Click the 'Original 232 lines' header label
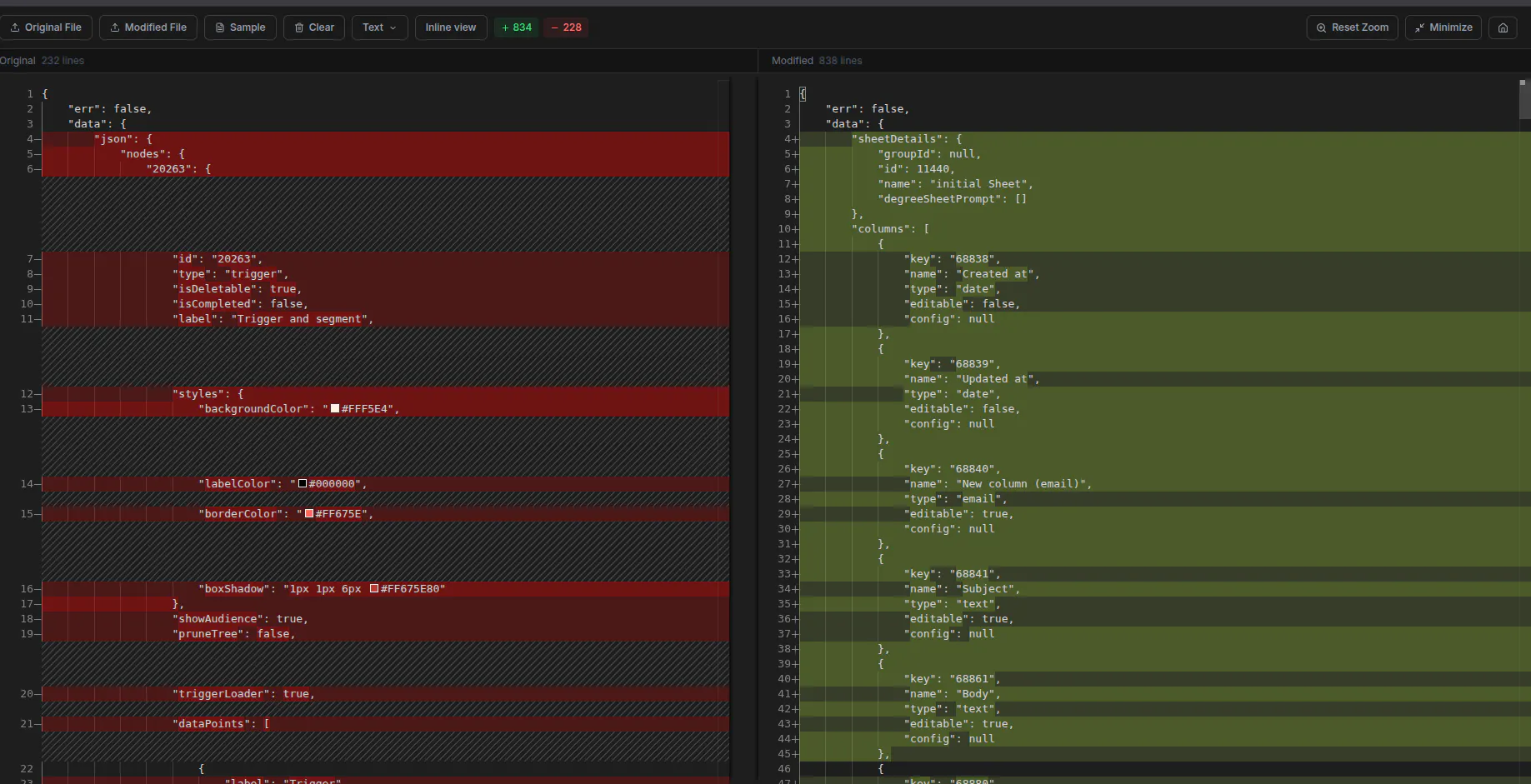Image resolution: width=1531 pixels, height=784 pixels. pos(42,61)
